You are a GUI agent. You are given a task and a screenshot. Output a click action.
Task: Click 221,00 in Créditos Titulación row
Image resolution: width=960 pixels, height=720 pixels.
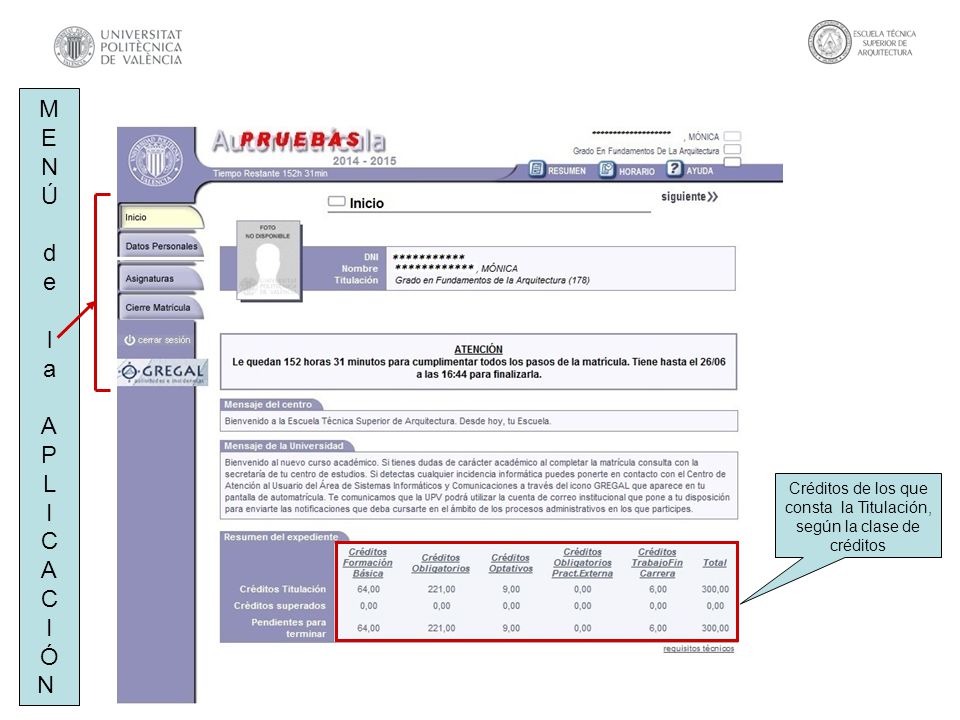click(441, 589)
